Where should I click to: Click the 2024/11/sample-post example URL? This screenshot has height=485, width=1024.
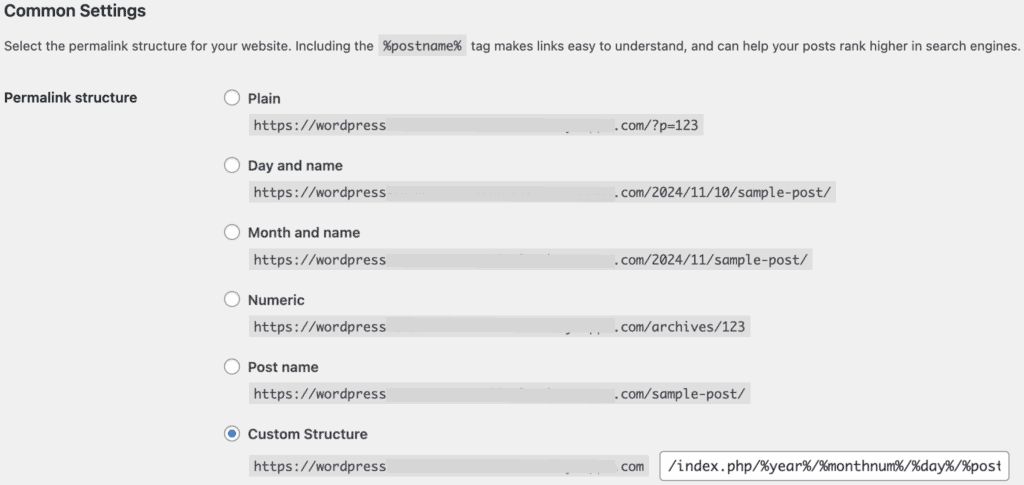coord(530,260)
